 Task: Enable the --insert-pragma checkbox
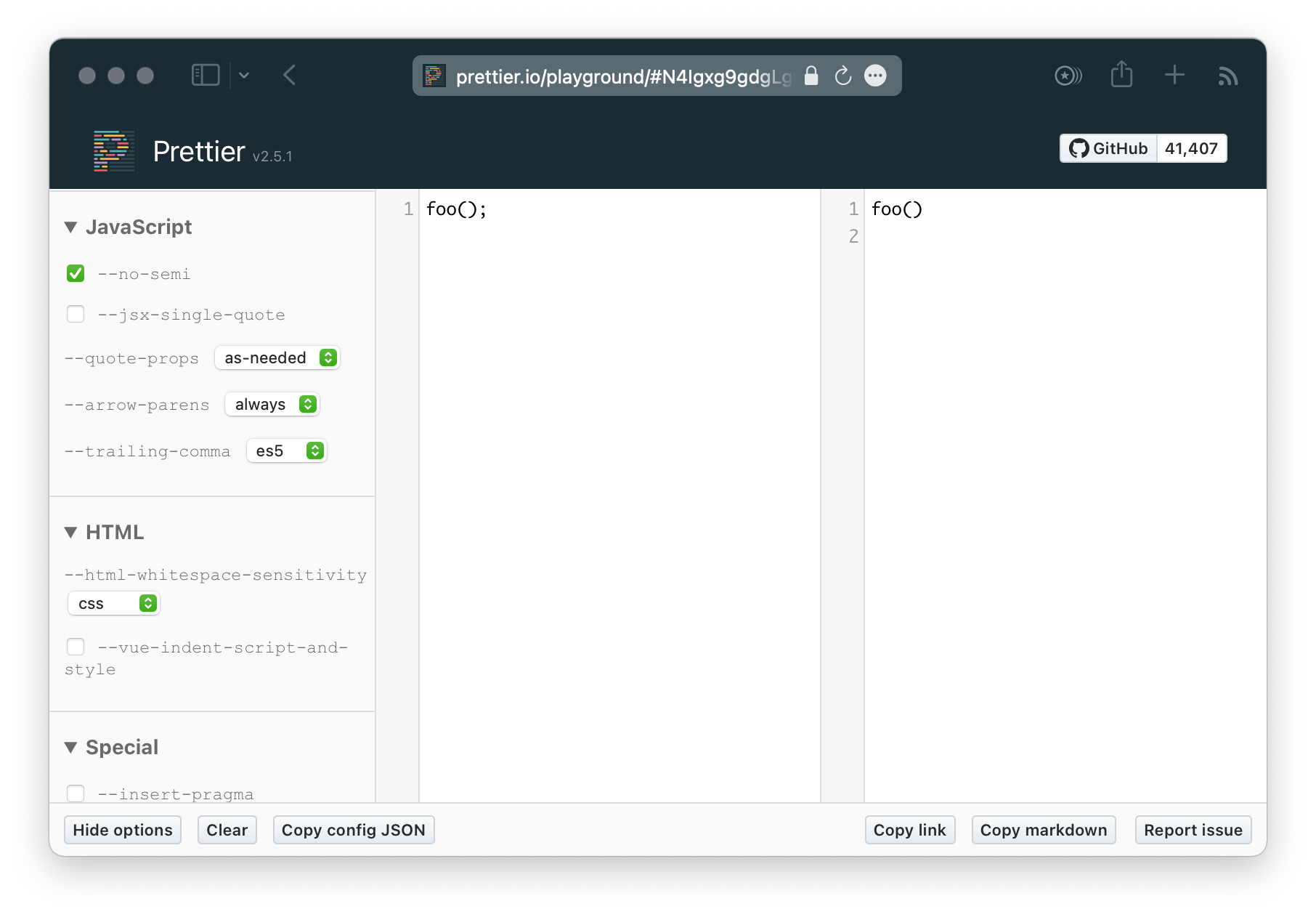point(76,793)
